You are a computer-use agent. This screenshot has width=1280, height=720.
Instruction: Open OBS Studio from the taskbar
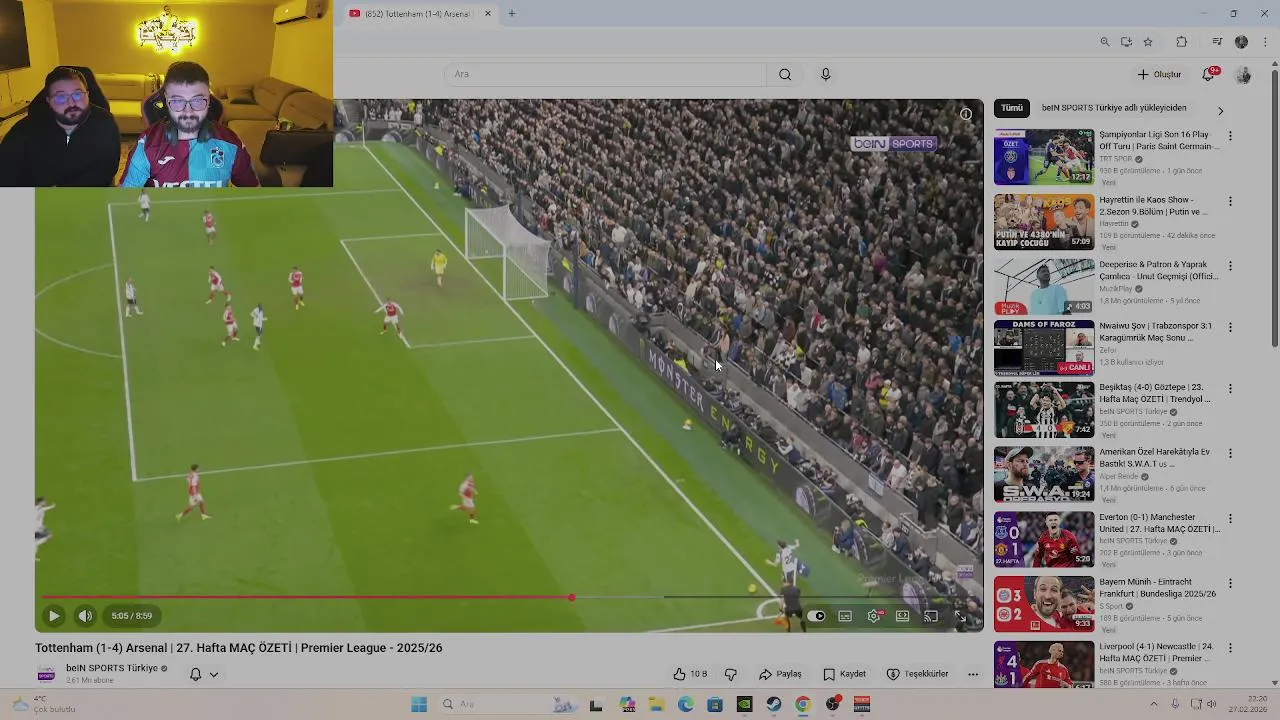point(832,705)
